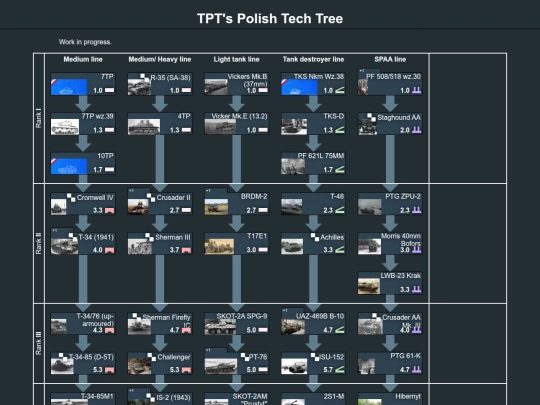Click the light tank icon on Crusader II card
Image resolution: width=540 pixels, height=405 pixels.
point(186,210)
